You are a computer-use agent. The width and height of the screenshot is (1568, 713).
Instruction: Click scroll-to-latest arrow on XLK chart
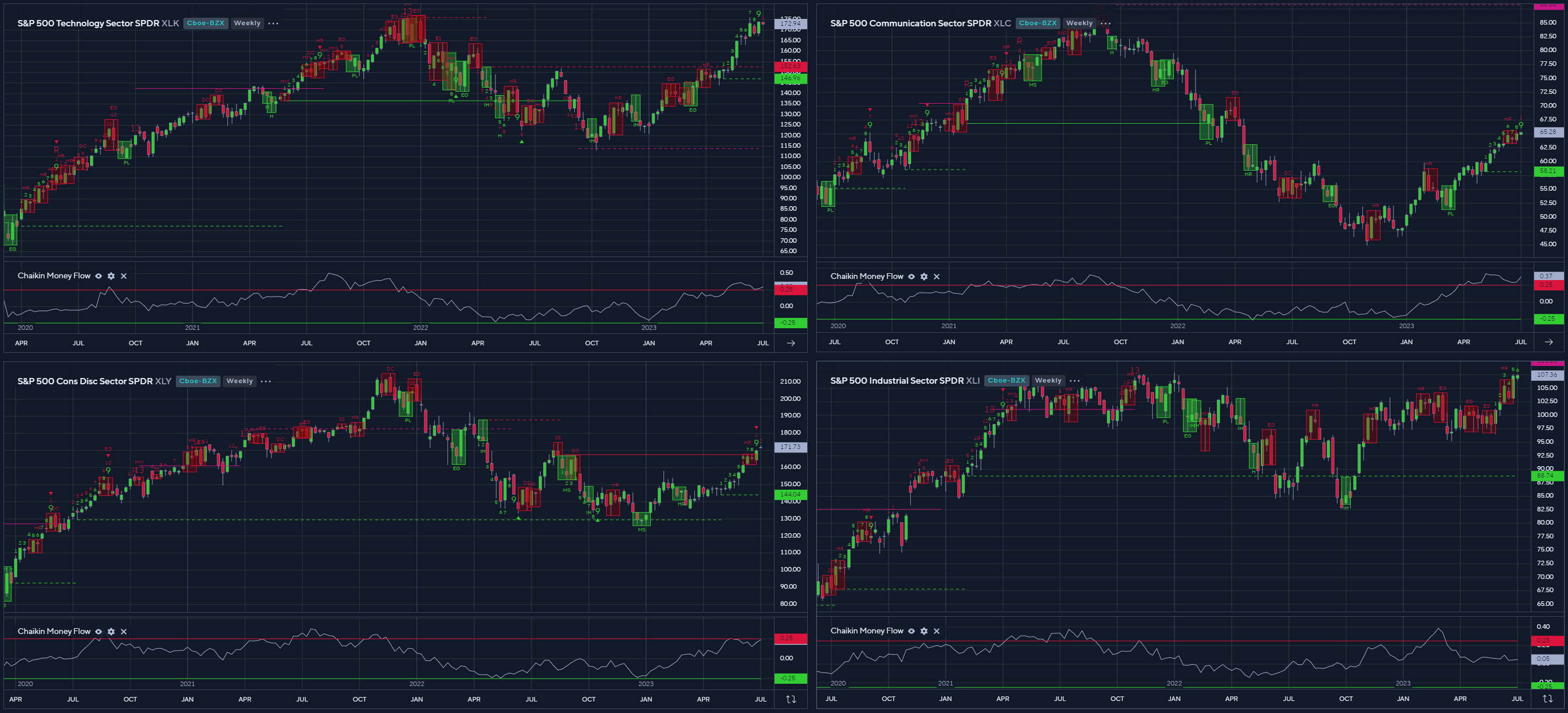click(791, 343)
